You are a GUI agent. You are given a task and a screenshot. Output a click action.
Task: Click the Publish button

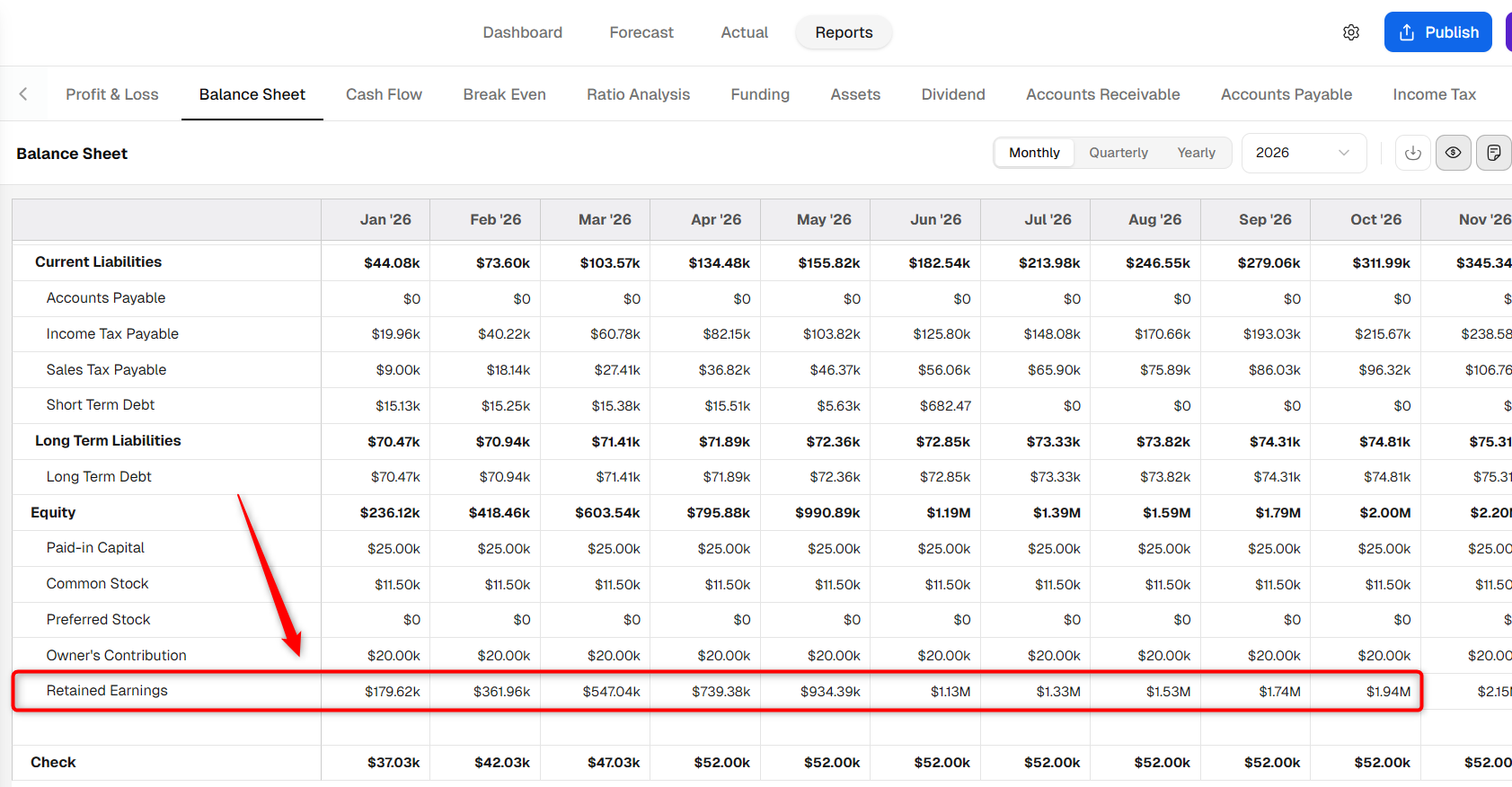coord(1438,32)
